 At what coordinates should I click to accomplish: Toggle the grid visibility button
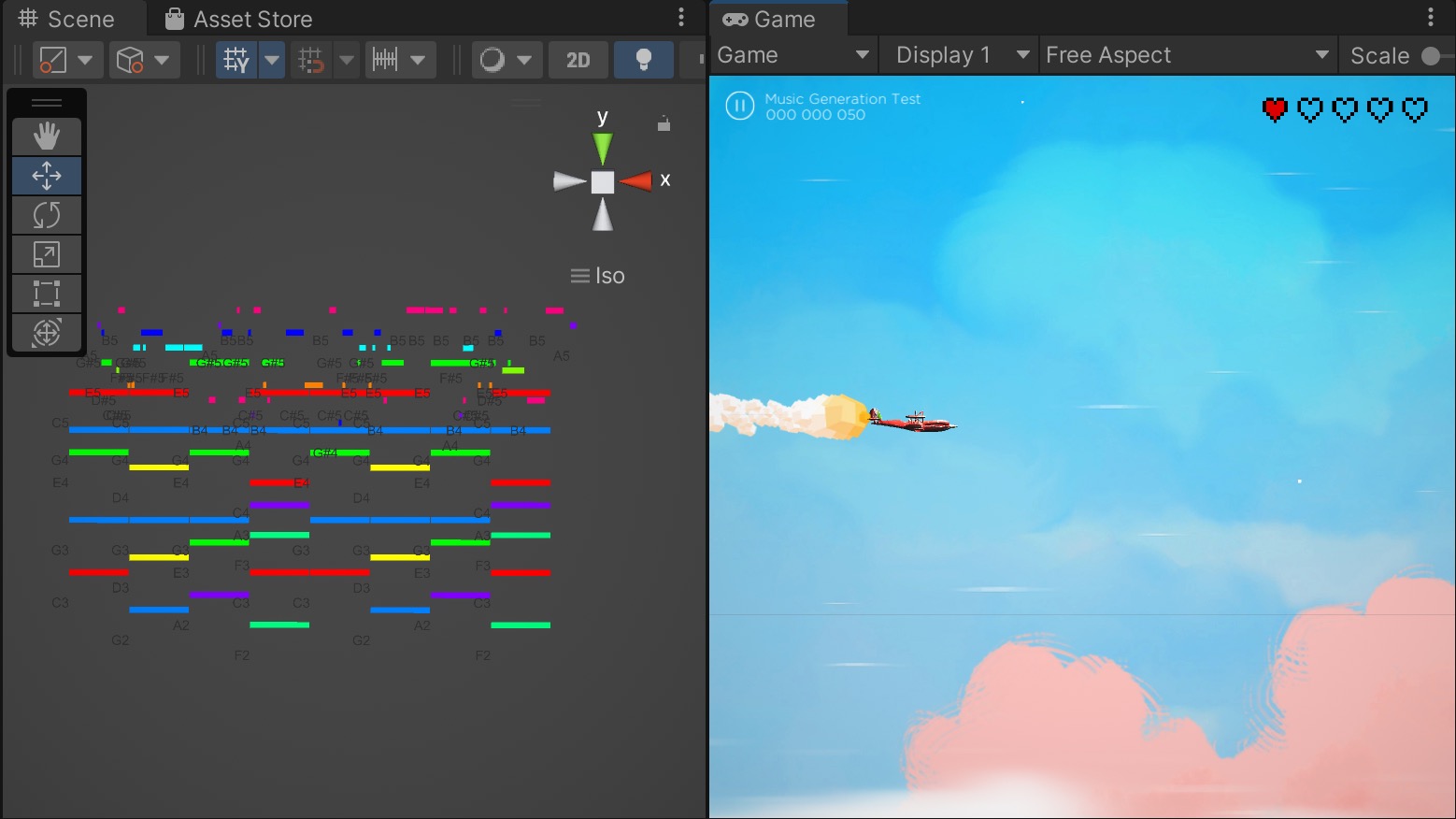tap(236, 61)
